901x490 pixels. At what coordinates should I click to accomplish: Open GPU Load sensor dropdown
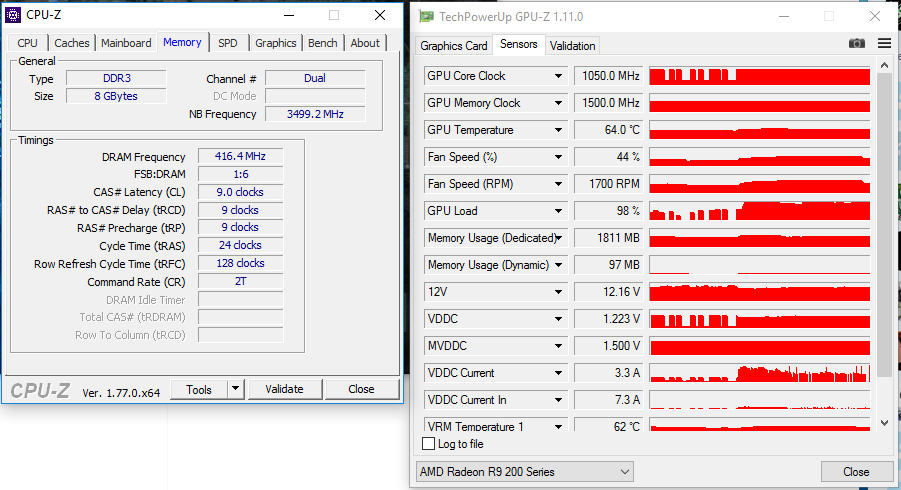(558, 211)
